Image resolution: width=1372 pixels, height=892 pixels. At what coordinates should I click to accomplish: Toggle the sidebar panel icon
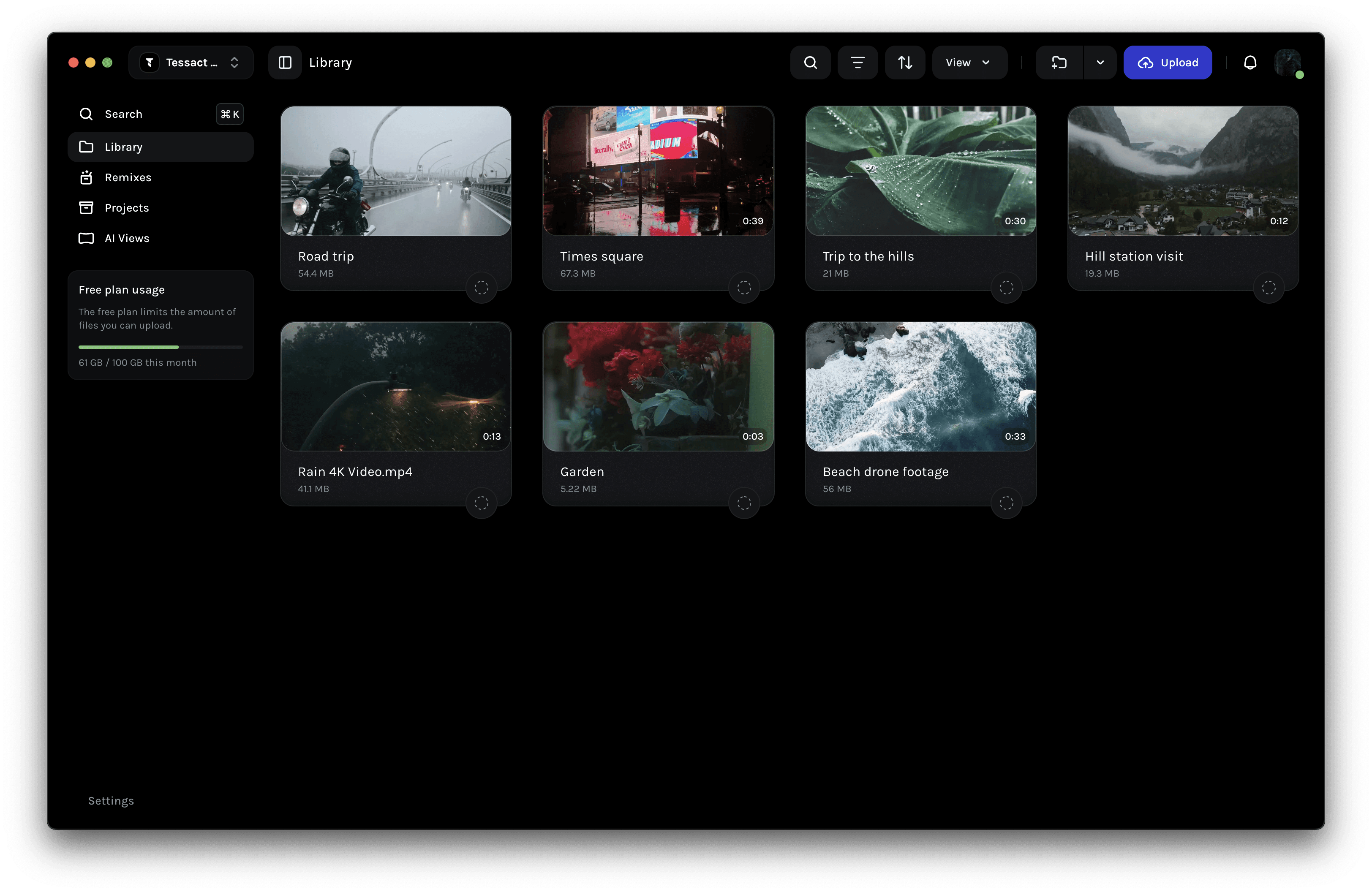click(285, 62)
